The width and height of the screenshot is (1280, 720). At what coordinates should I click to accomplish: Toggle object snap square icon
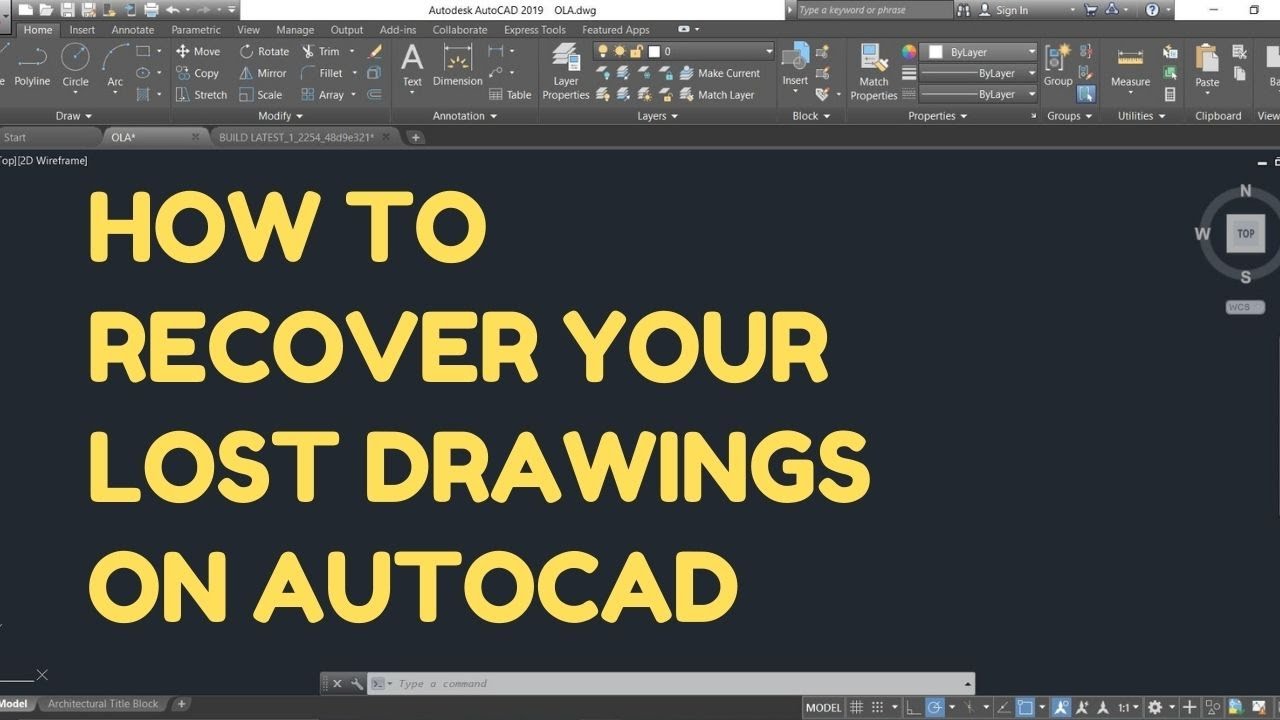1025,708
